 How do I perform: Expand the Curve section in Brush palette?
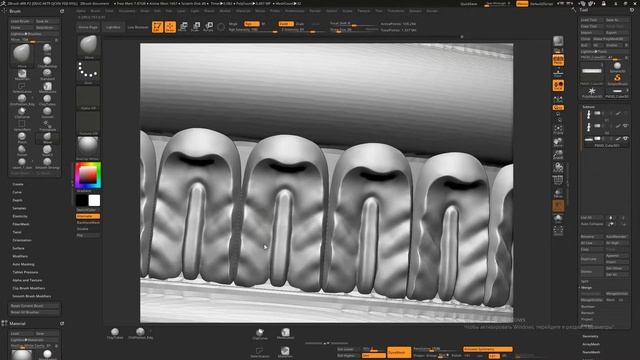click(17, 192)
